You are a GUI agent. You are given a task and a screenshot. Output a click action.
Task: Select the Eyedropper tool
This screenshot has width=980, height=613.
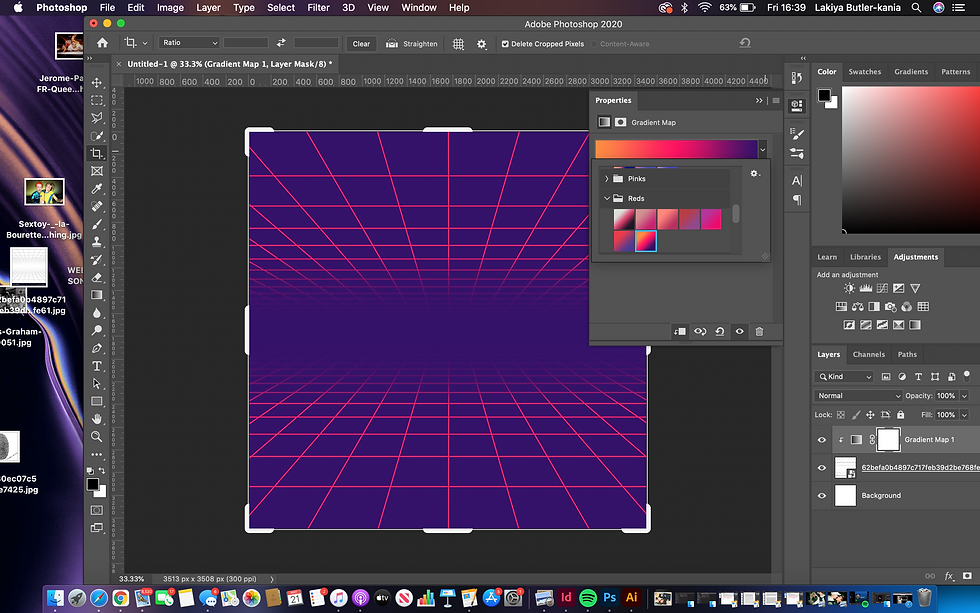[97, 188]
